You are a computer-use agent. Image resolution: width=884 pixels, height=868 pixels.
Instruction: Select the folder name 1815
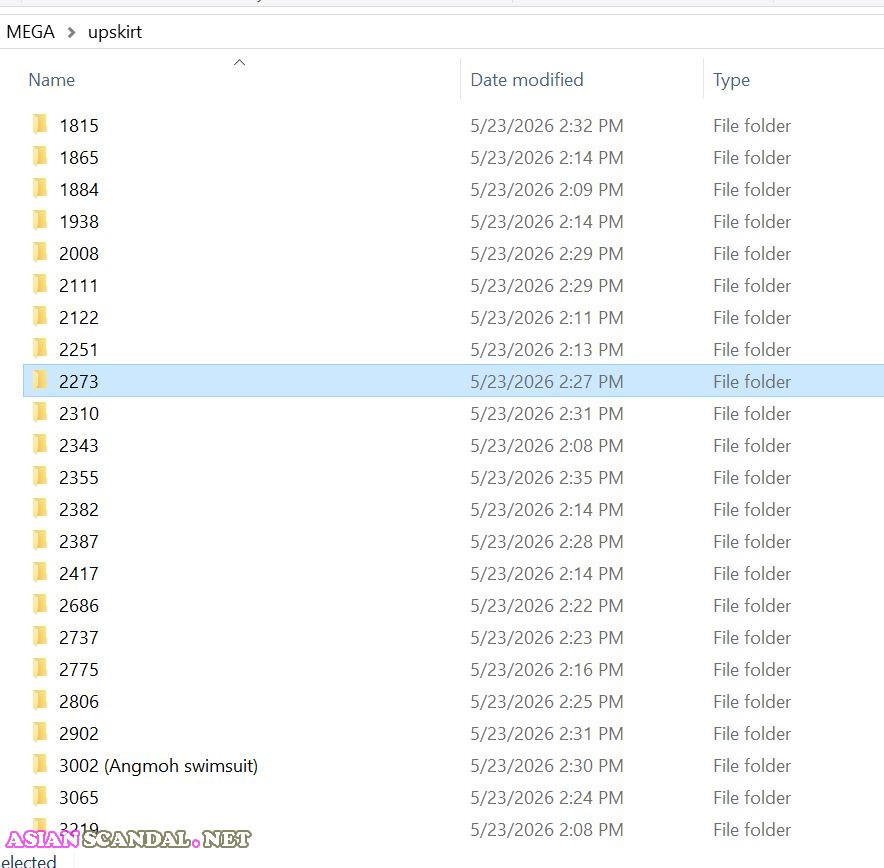click(79, 125)
